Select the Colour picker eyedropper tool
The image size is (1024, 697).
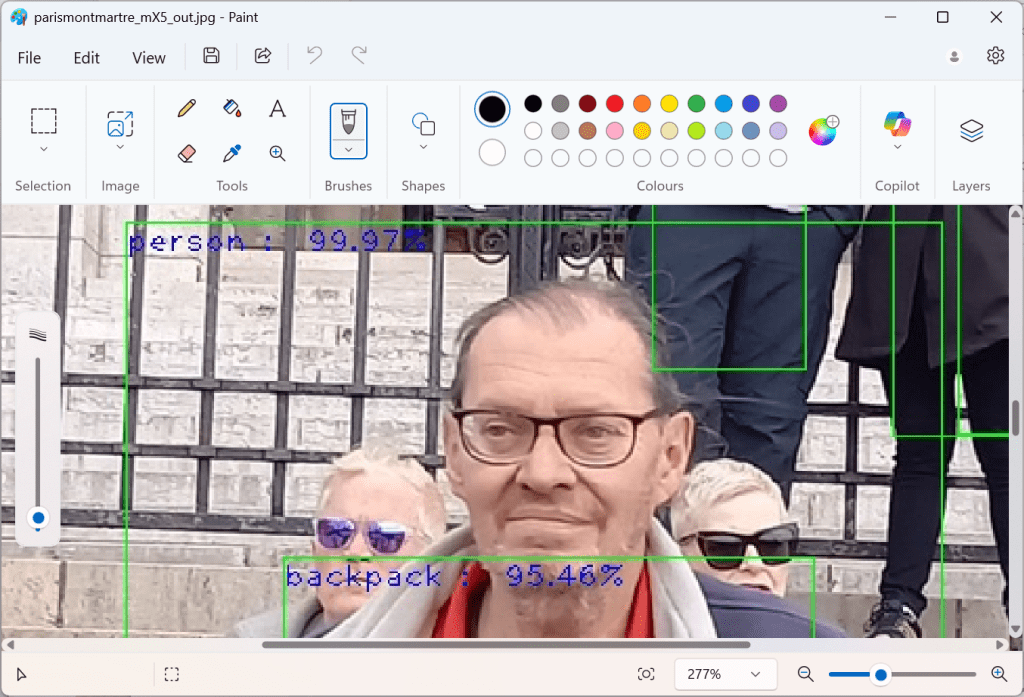(232, 153)
